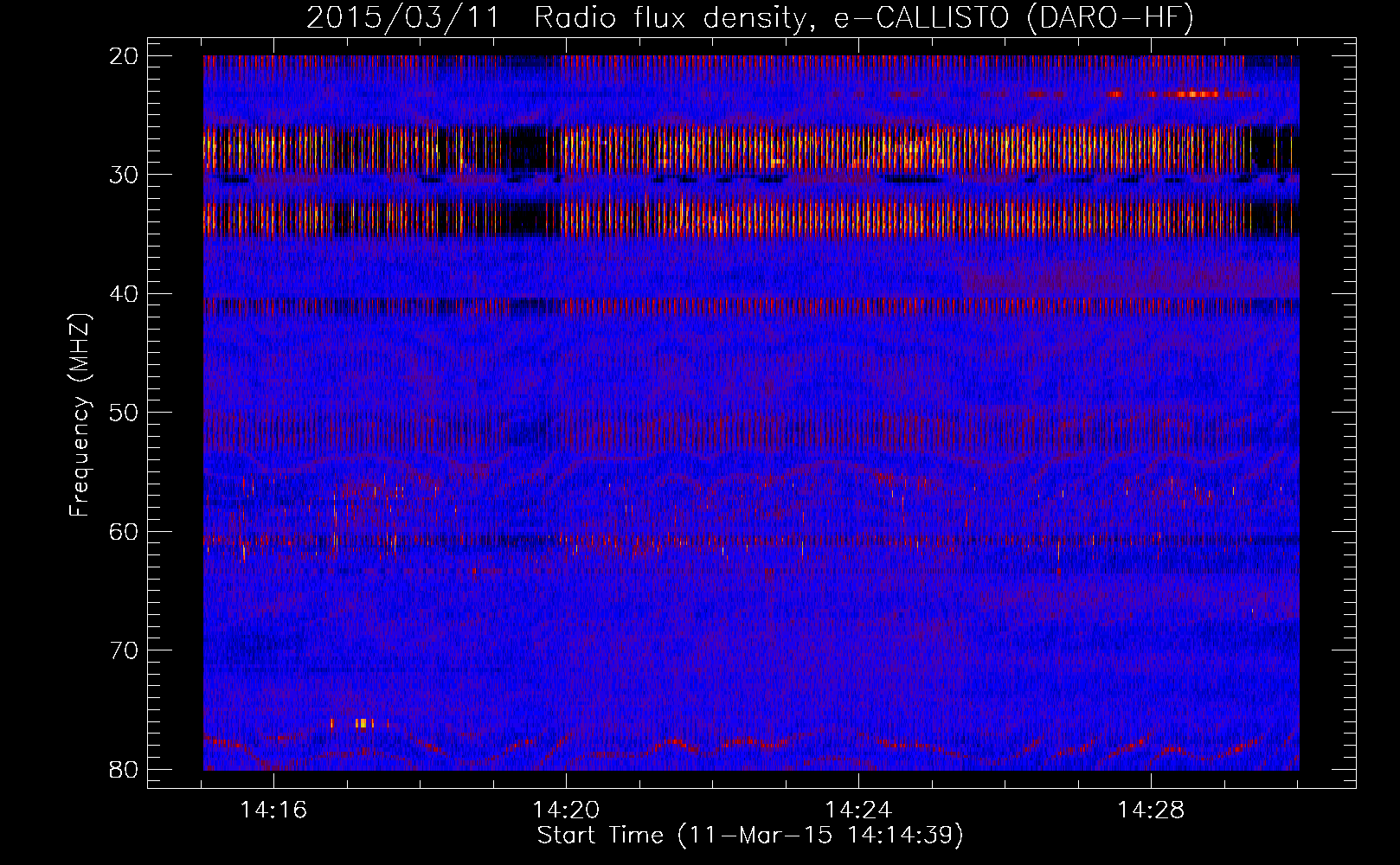Click the '70' frequency tick label
1400x865 pixels.
125,650
